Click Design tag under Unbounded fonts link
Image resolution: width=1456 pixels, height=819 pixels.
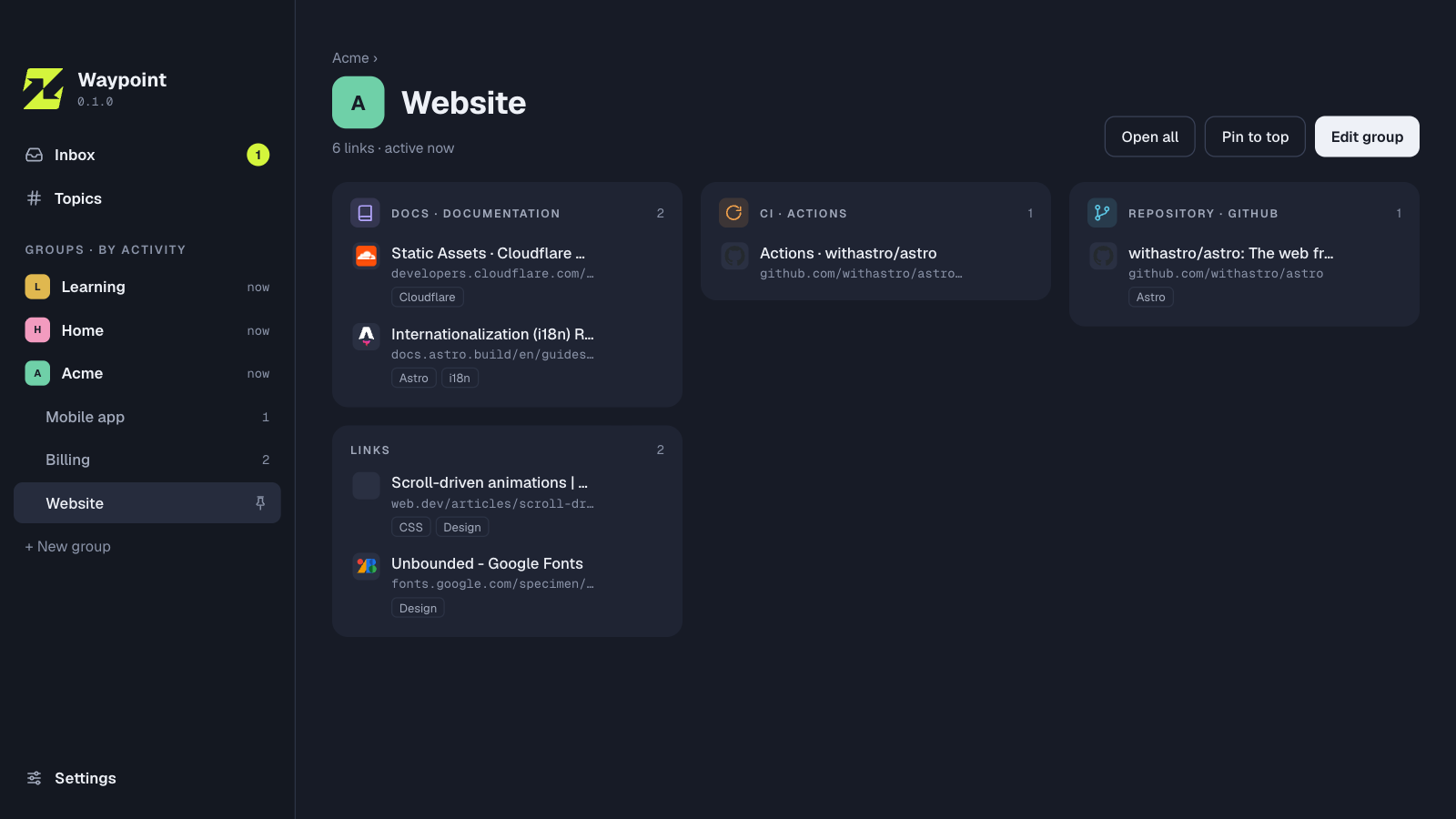tap(418, 609)
